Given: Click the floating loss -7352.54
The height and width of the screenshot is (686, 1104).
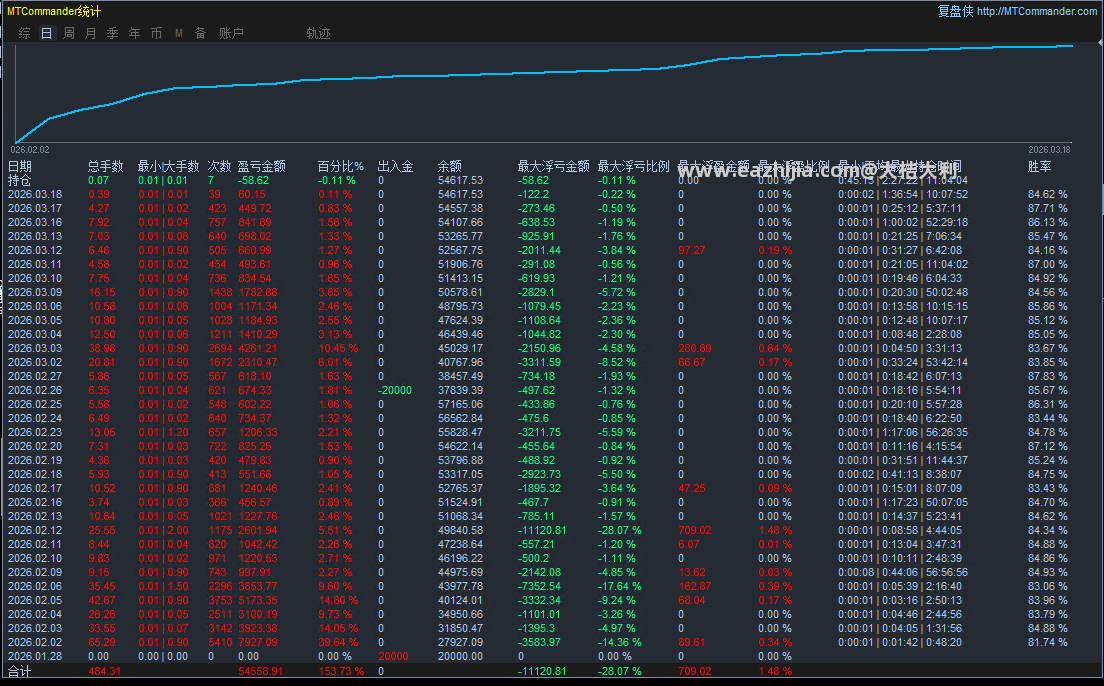Looking at the screenshot, I should click(539, 587).
